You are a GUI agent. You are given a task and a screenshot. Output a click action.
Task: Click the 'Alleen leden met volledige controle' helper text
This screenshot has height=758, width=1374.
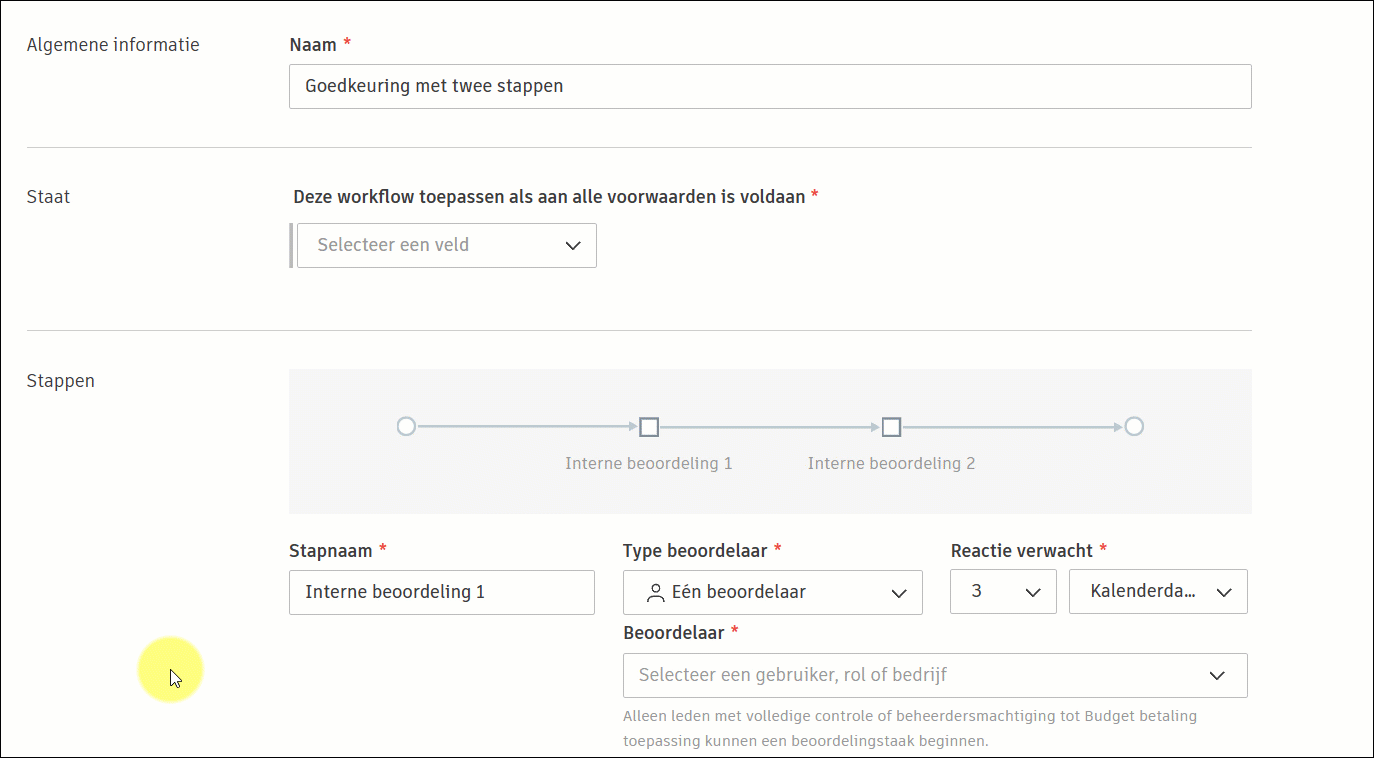click(909, 716)
